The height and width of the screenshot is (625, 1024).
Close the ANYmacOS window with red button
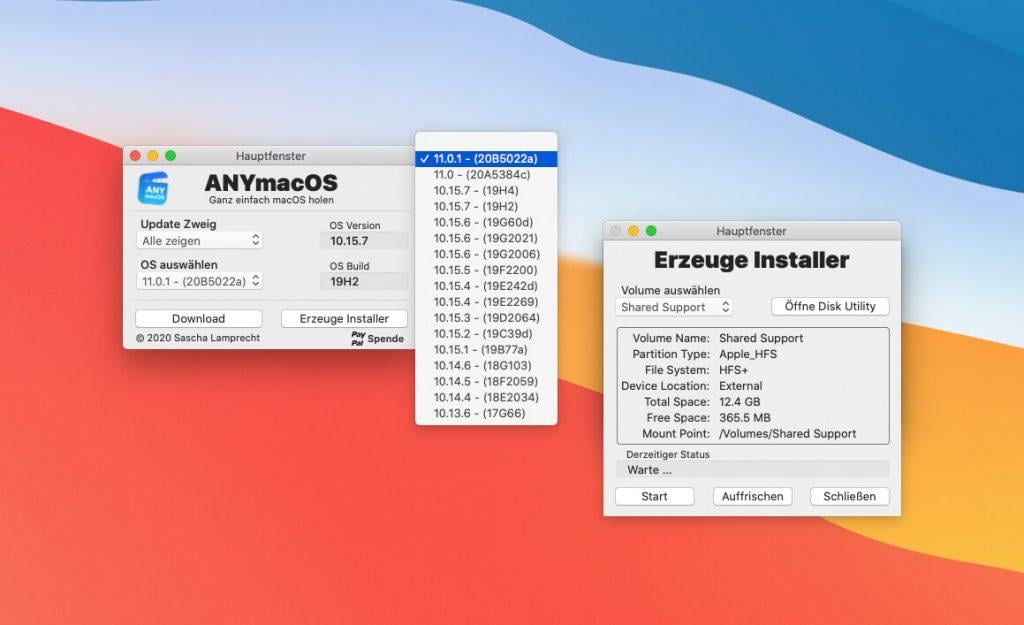(x=135, y=155)
